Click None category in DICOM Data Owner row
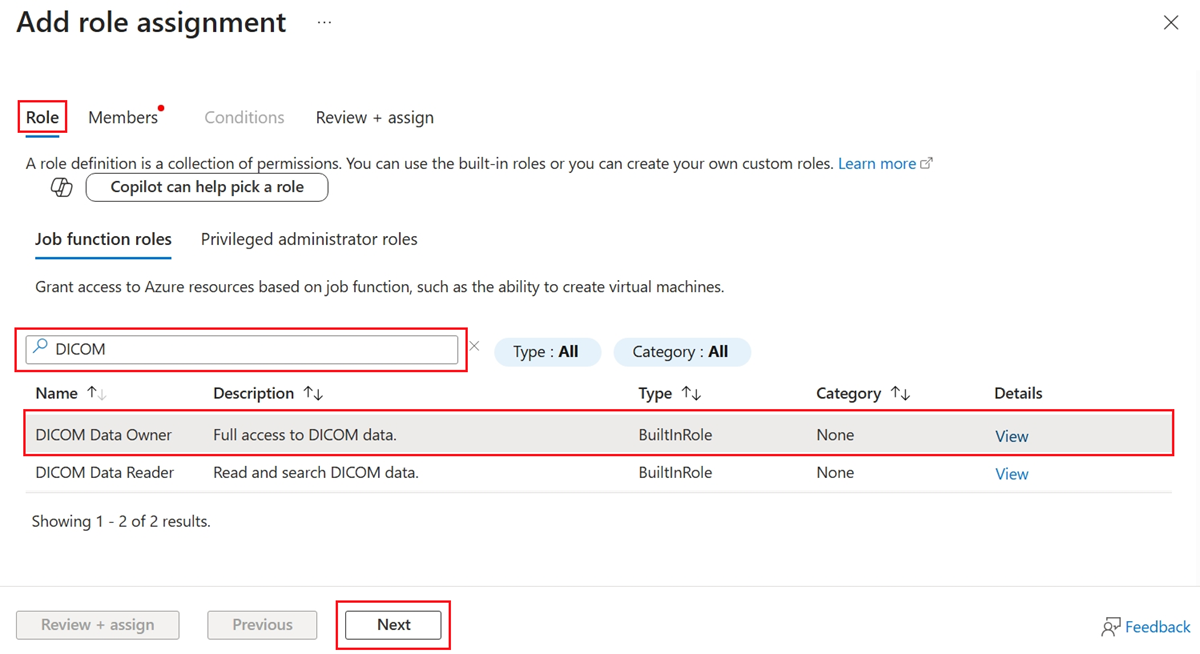 835,435
